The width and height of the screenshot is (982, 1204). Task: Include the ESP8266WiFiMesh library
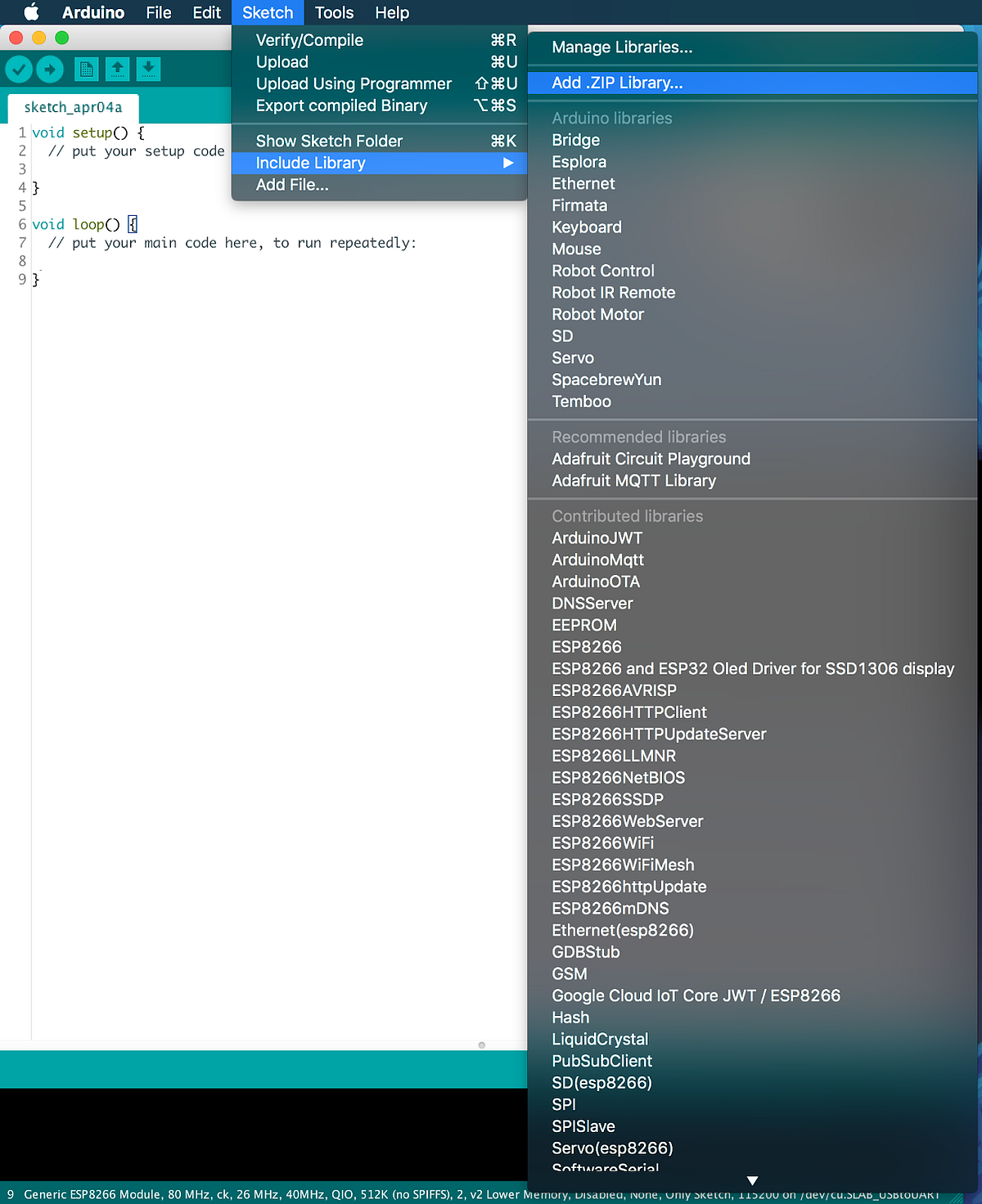tap(753, 865)
